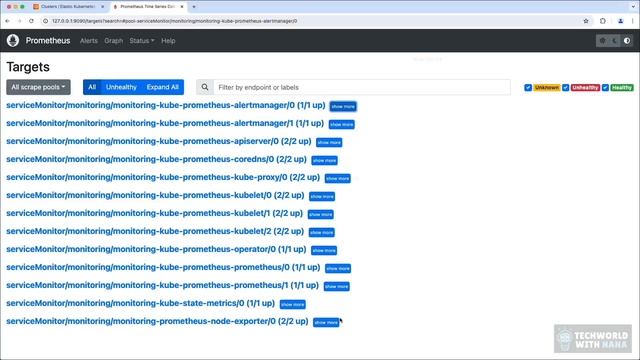Show only Unhealthy targets button
Image resolution: width=640 pixels, height=360 pixels.
coord(121,87)
